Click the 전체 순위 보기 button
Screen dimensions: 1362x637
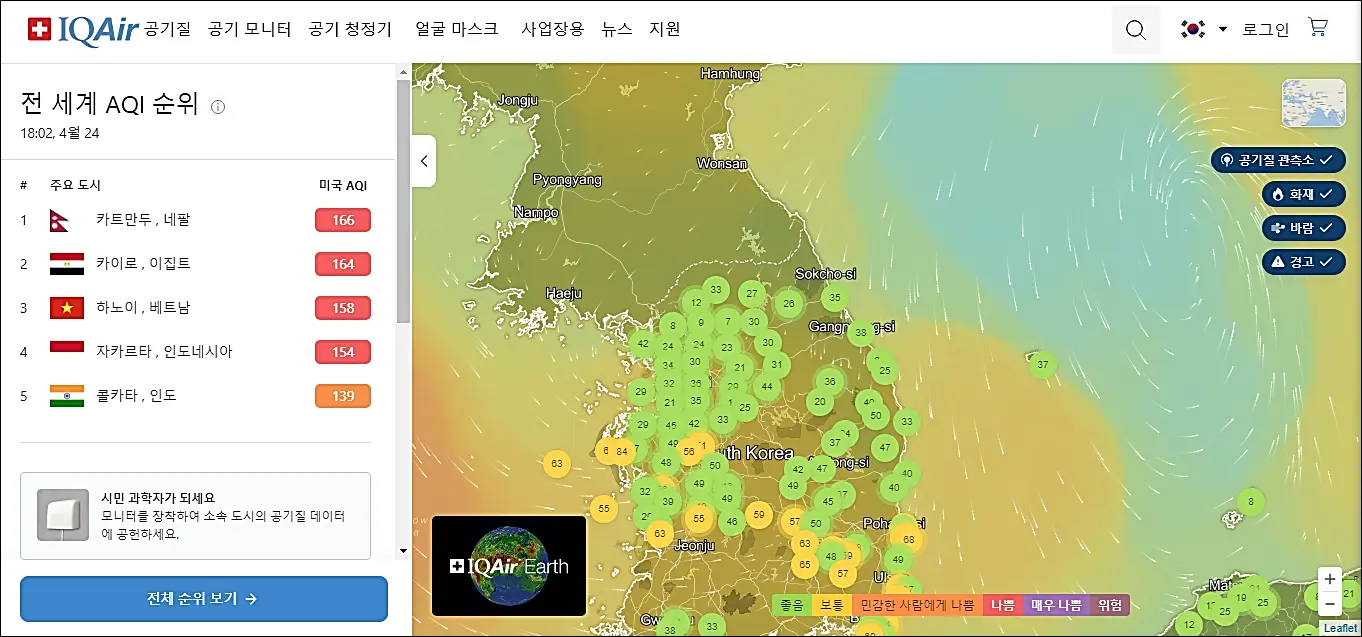coord(202,599)
